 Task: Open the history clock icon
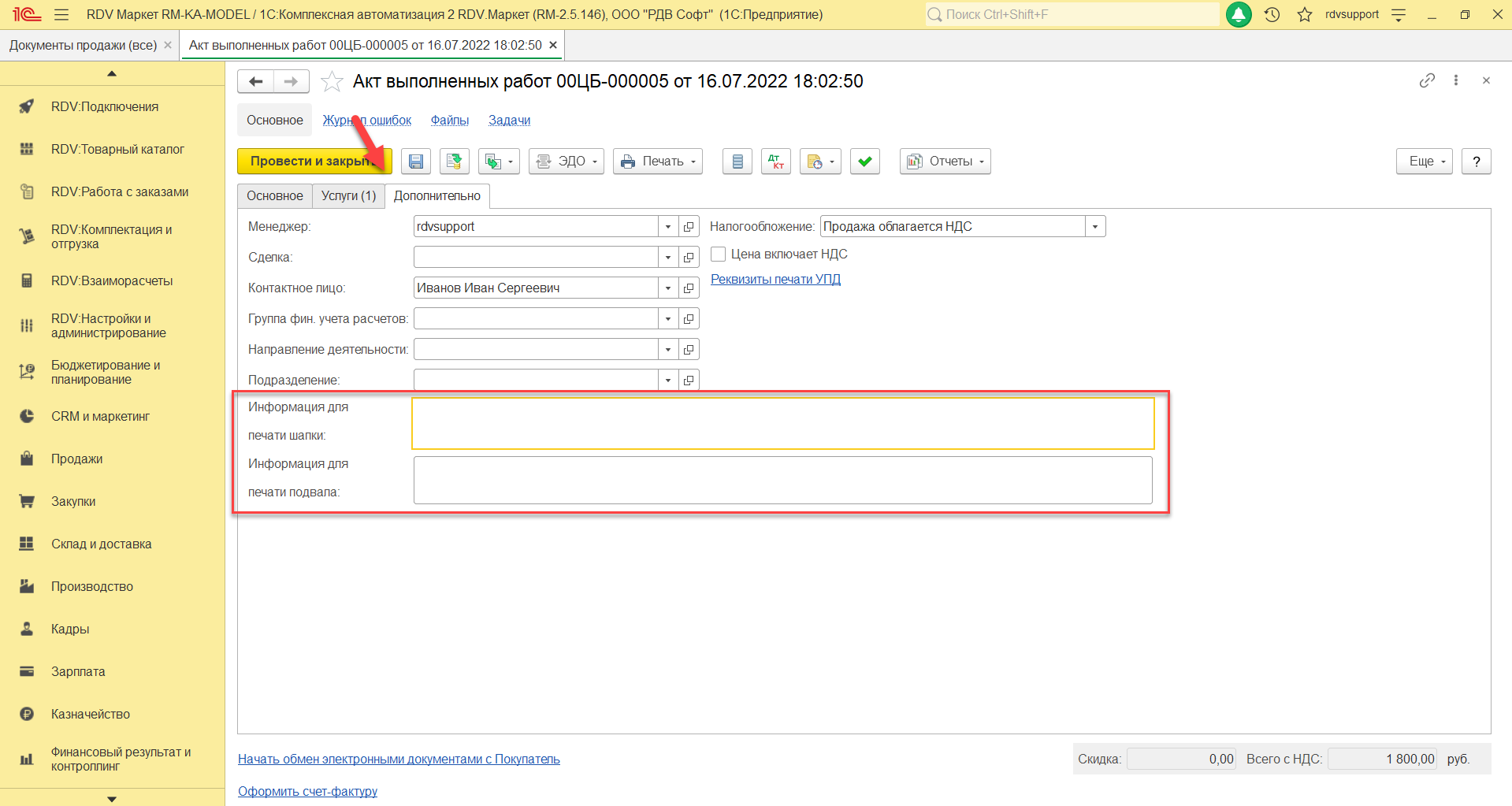(x=1272, y=14)
